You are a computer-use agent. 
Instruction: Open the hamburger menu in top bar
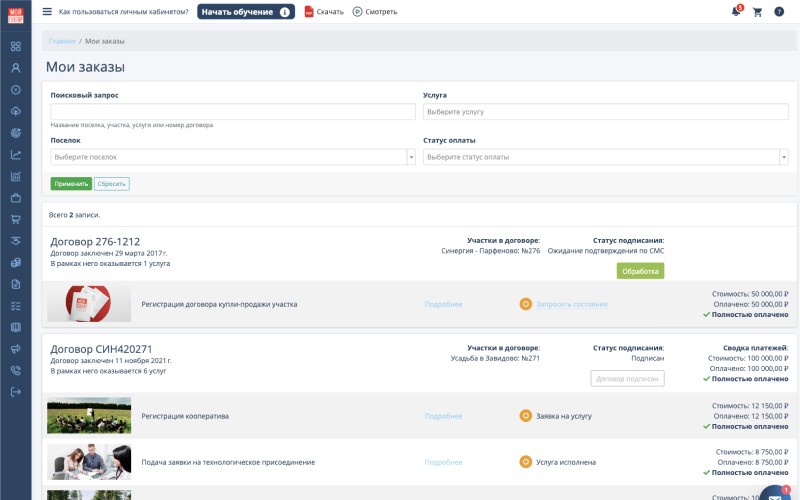pos(47,12)
